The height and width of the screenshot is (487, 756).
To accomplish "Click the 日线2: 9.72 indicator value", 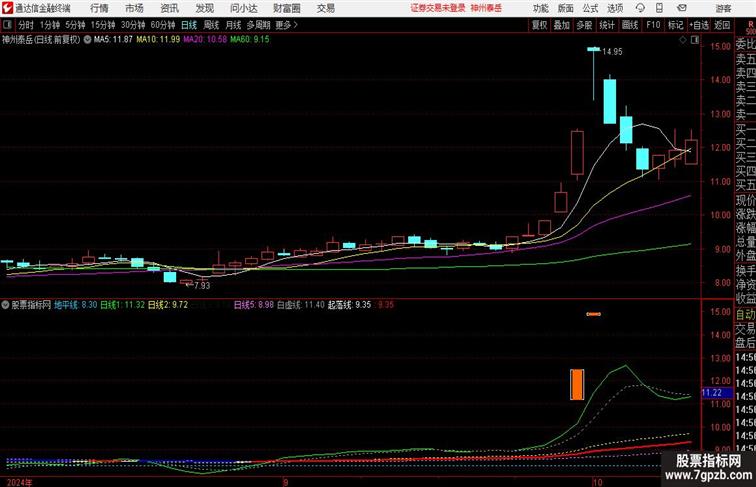I will pos(168,305).
